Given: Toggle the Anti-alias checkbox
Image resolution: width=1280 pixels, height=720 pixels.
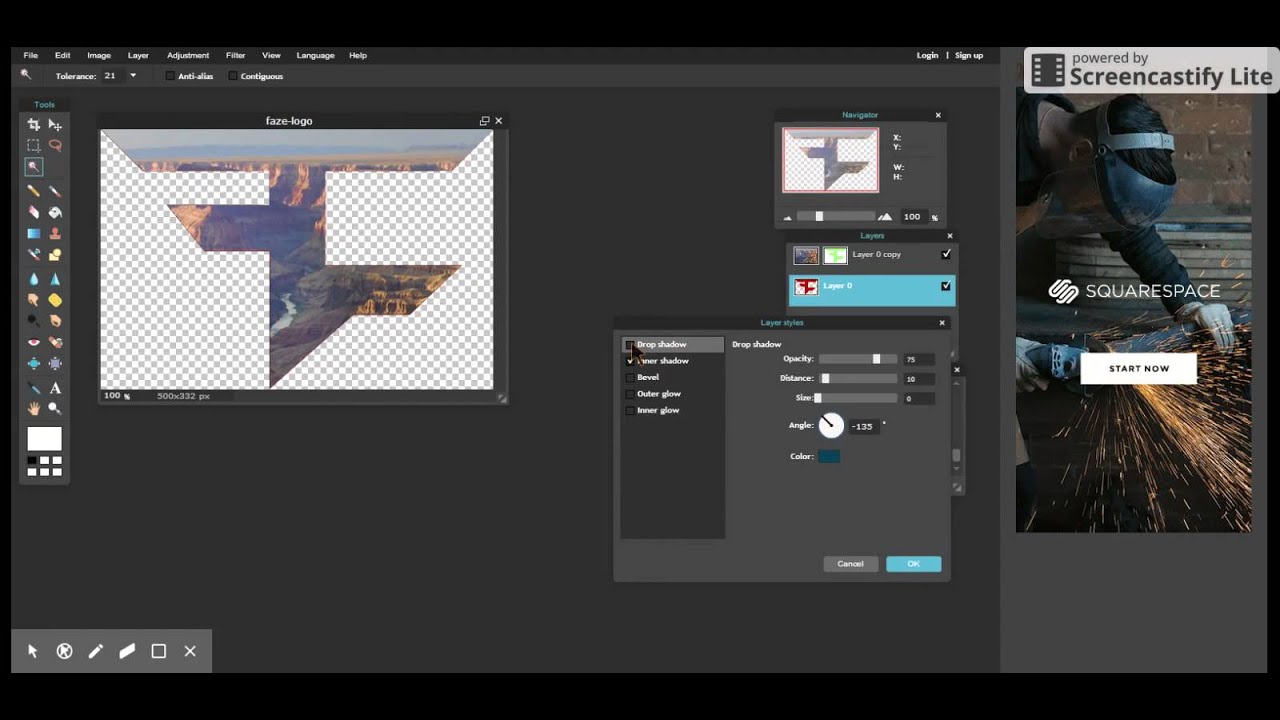Looking at the screenshot, I should (170, 76).
